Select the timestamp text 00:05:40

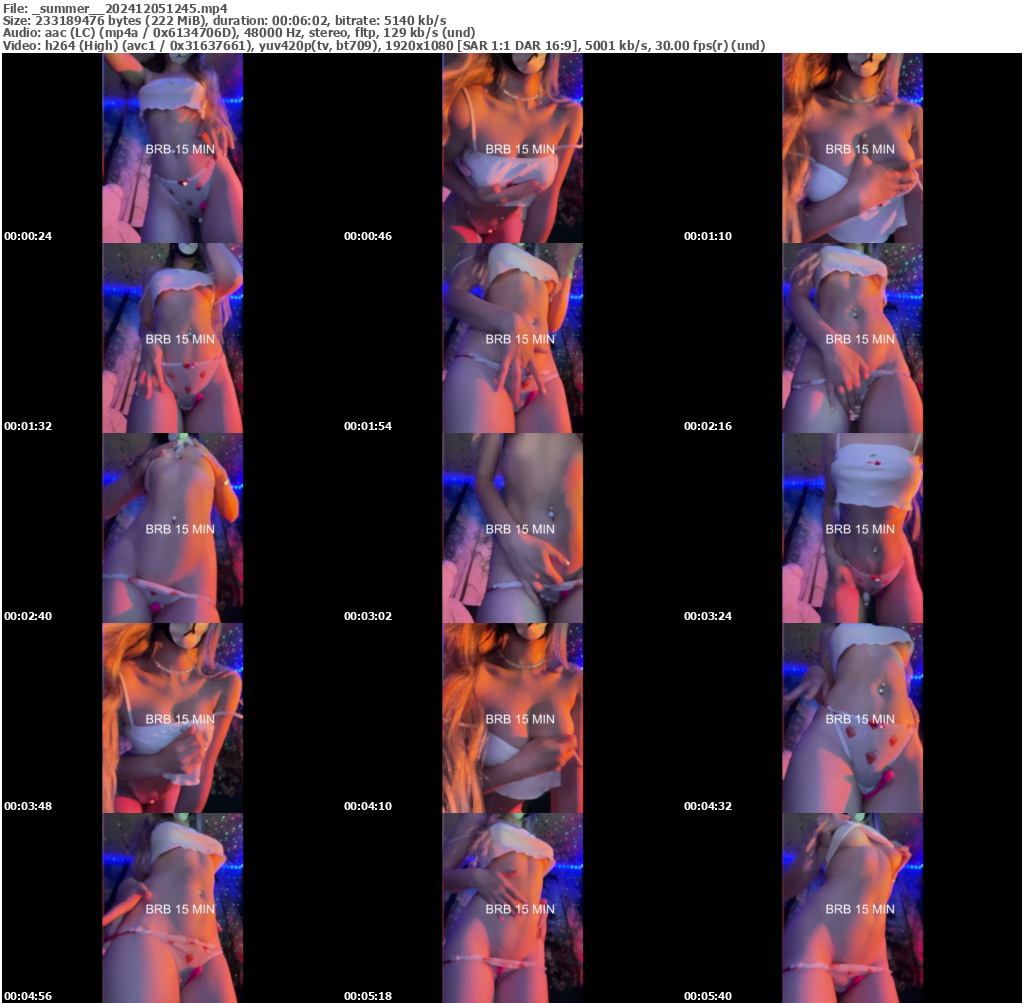coord(707,995)
